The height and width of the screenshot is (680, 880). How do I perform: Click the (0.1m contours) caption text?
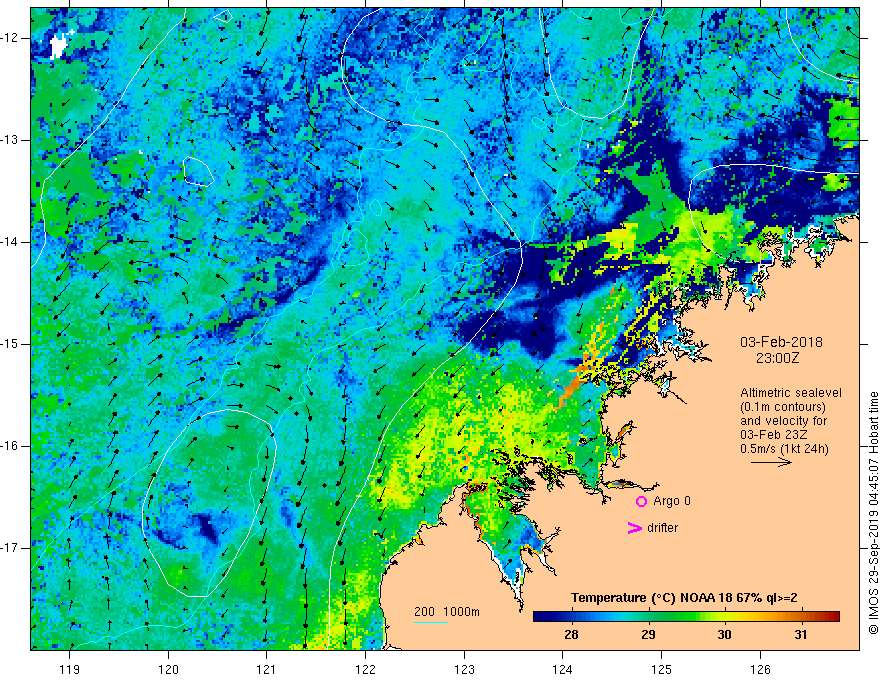point(783,407)
